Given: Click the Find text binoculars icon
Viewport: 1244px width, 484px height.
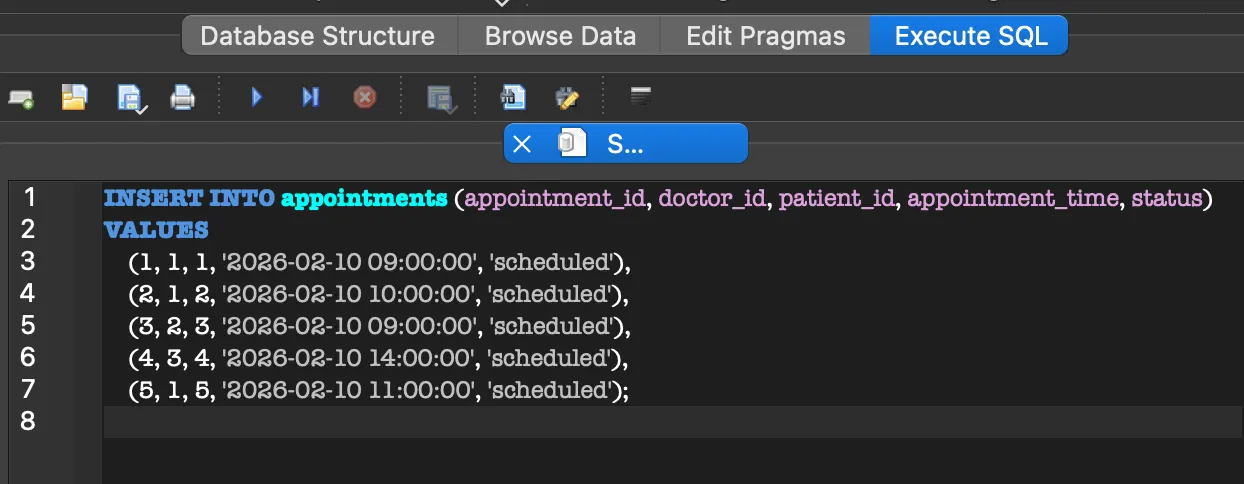Looking at the screenshot, I should point(513,97).
